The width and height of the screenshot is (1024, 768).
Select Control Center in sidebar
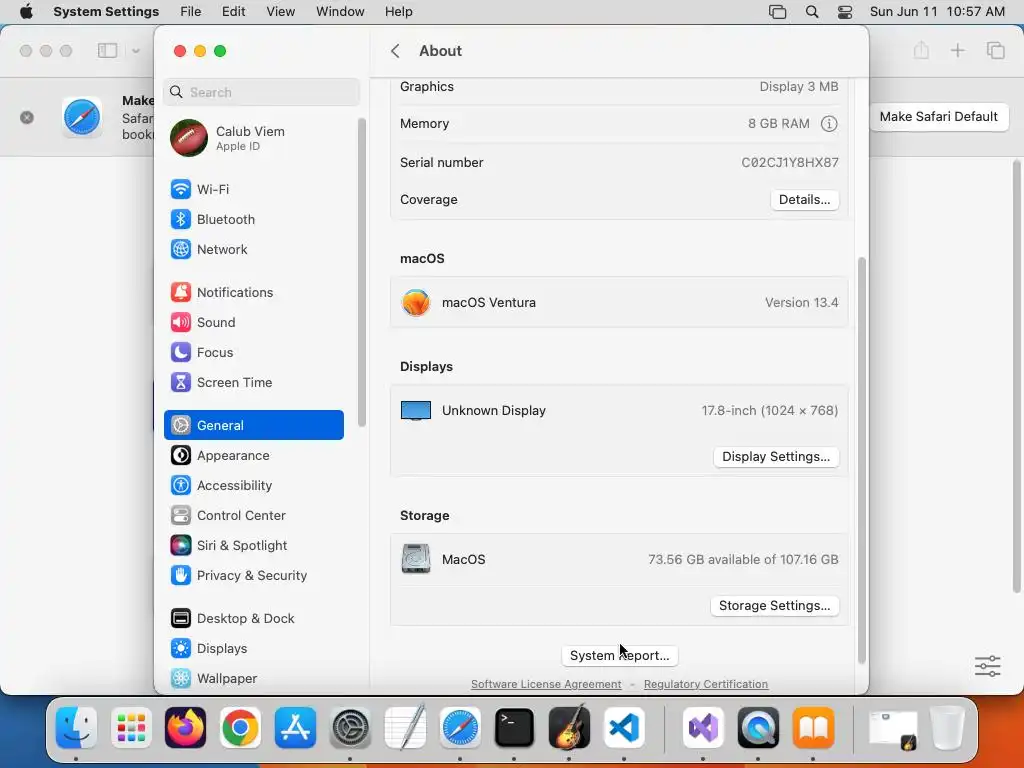[253, 516]
